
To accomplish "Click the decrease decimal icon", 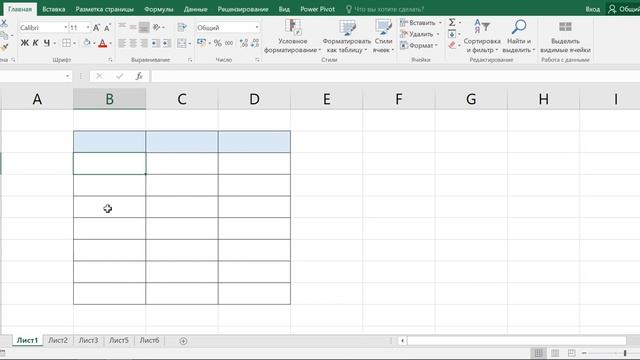I will pyautogui.click(x=255, y=43).
